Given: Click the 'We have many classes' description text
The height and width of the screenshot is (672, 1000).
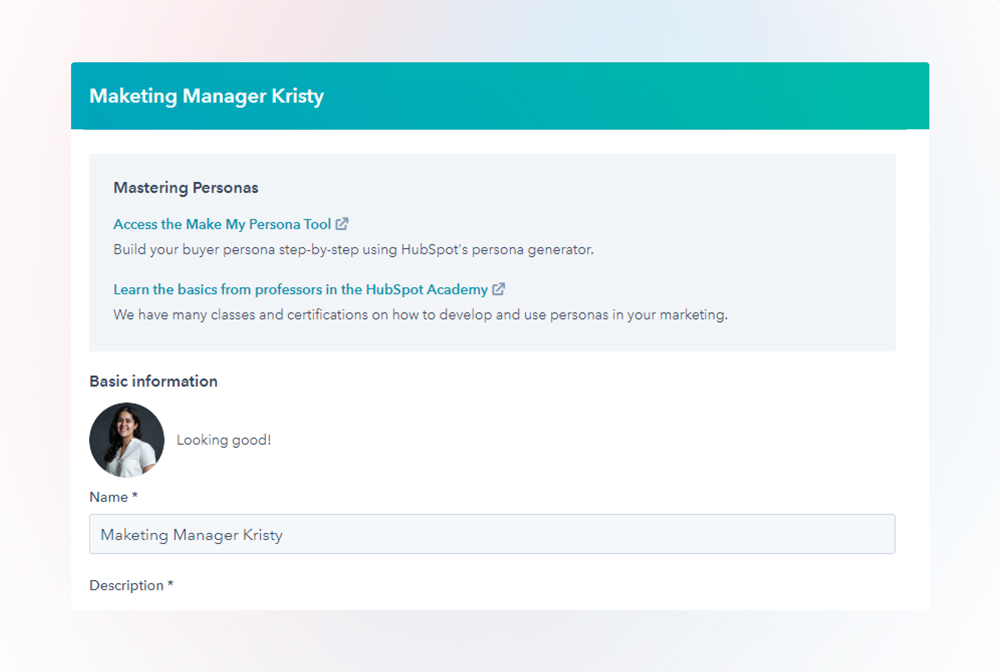Looking at the screenshot, I should tap(420, 314).
